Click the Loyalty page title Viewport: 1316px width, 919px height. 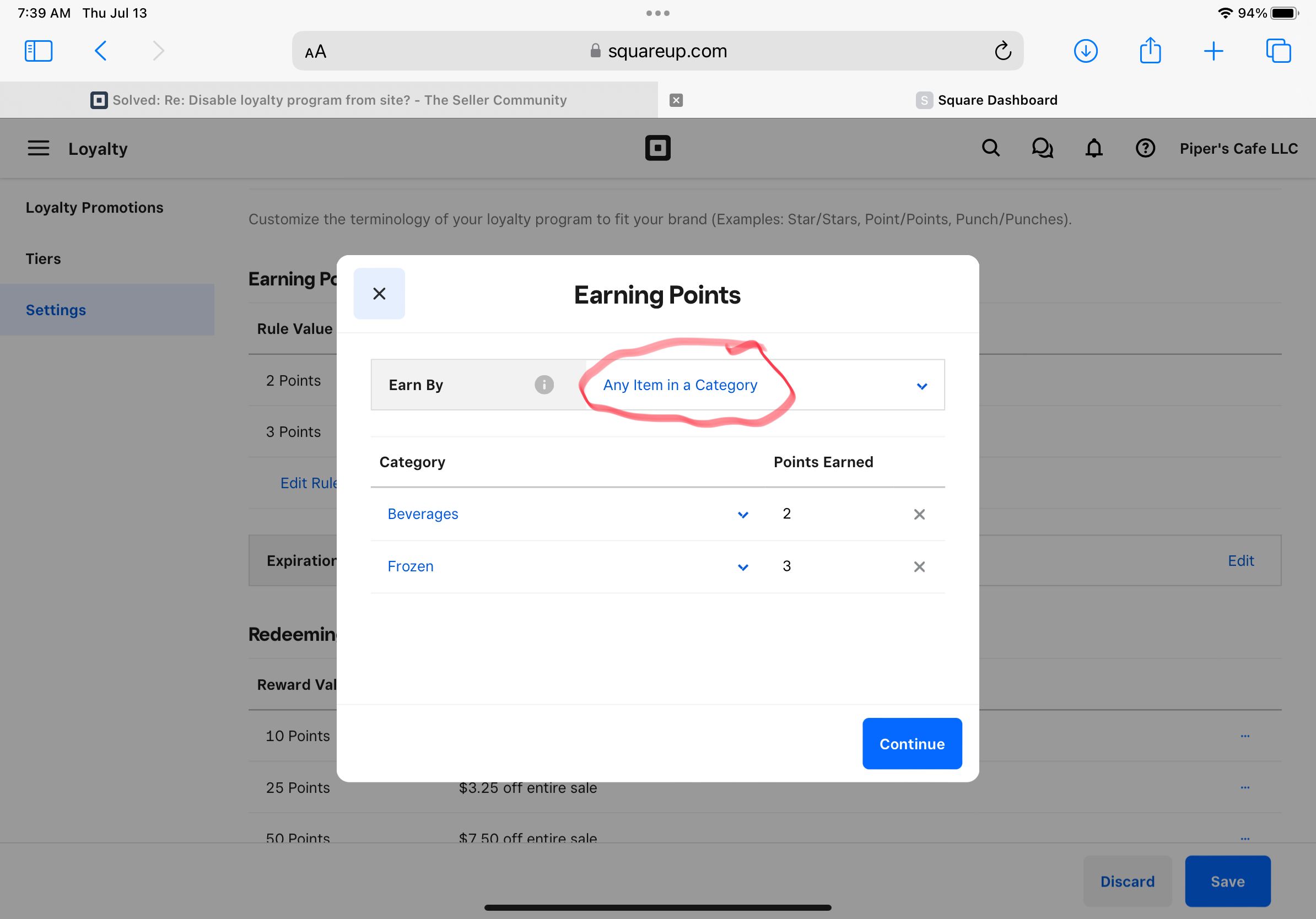98,149
